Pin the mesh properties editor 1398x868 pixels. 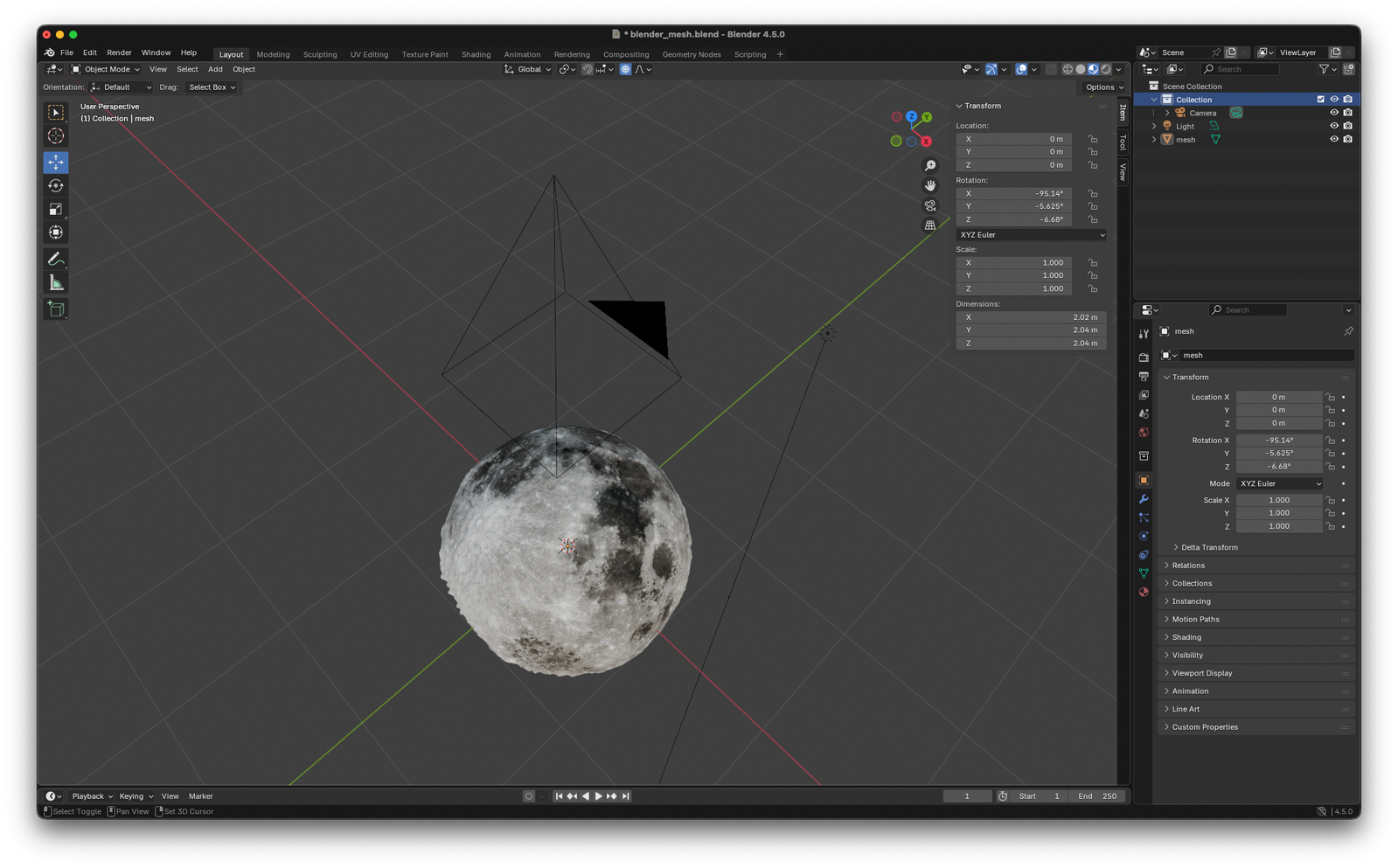click(x=1348, y=331)
